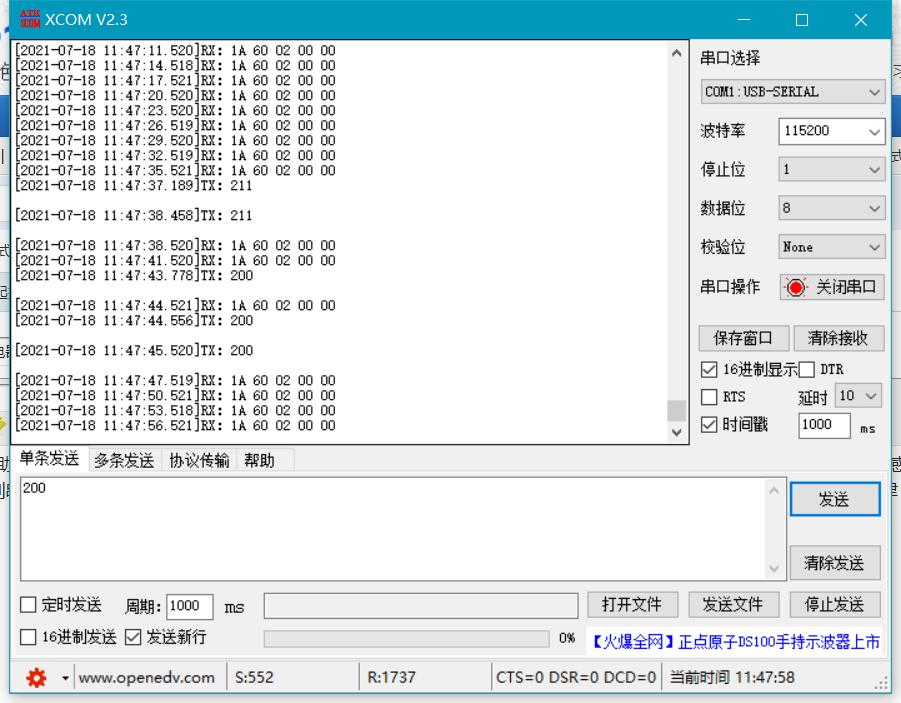Click the 清除发送 clear send button
The image size is (901, 703).
tap(835, 563)
